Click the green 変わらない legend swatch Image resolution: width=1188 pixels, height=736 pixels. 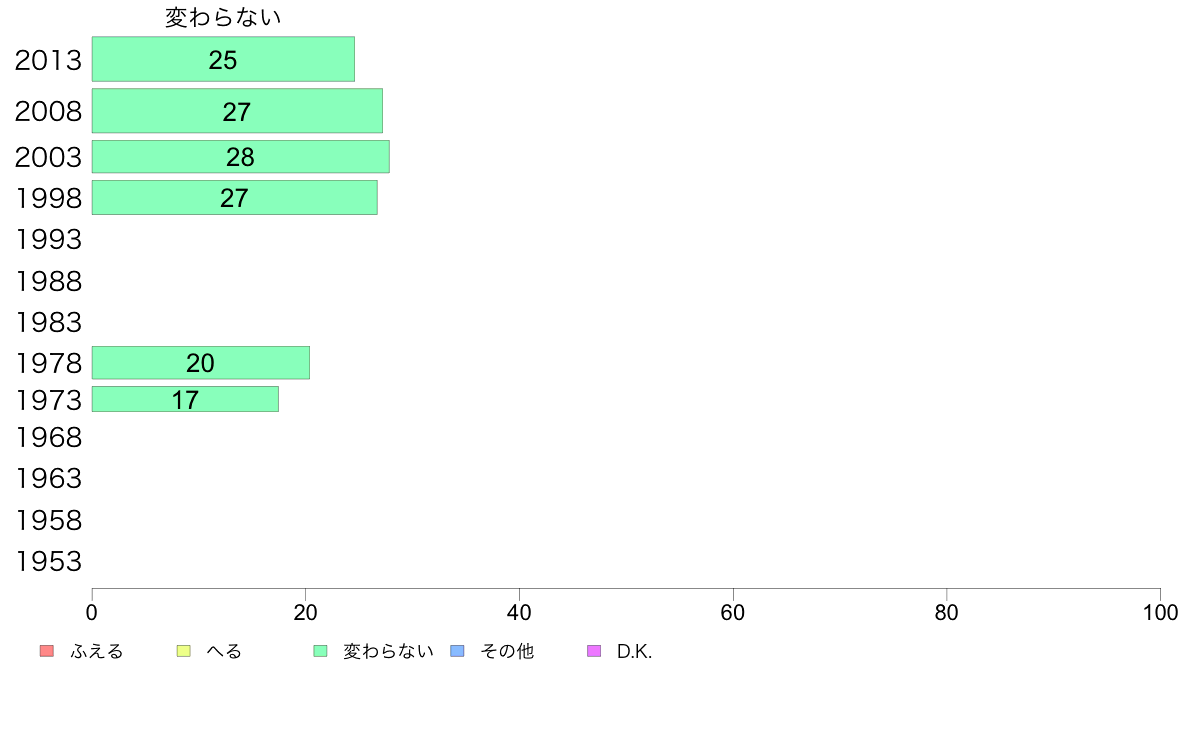click(x=320, y=651)
